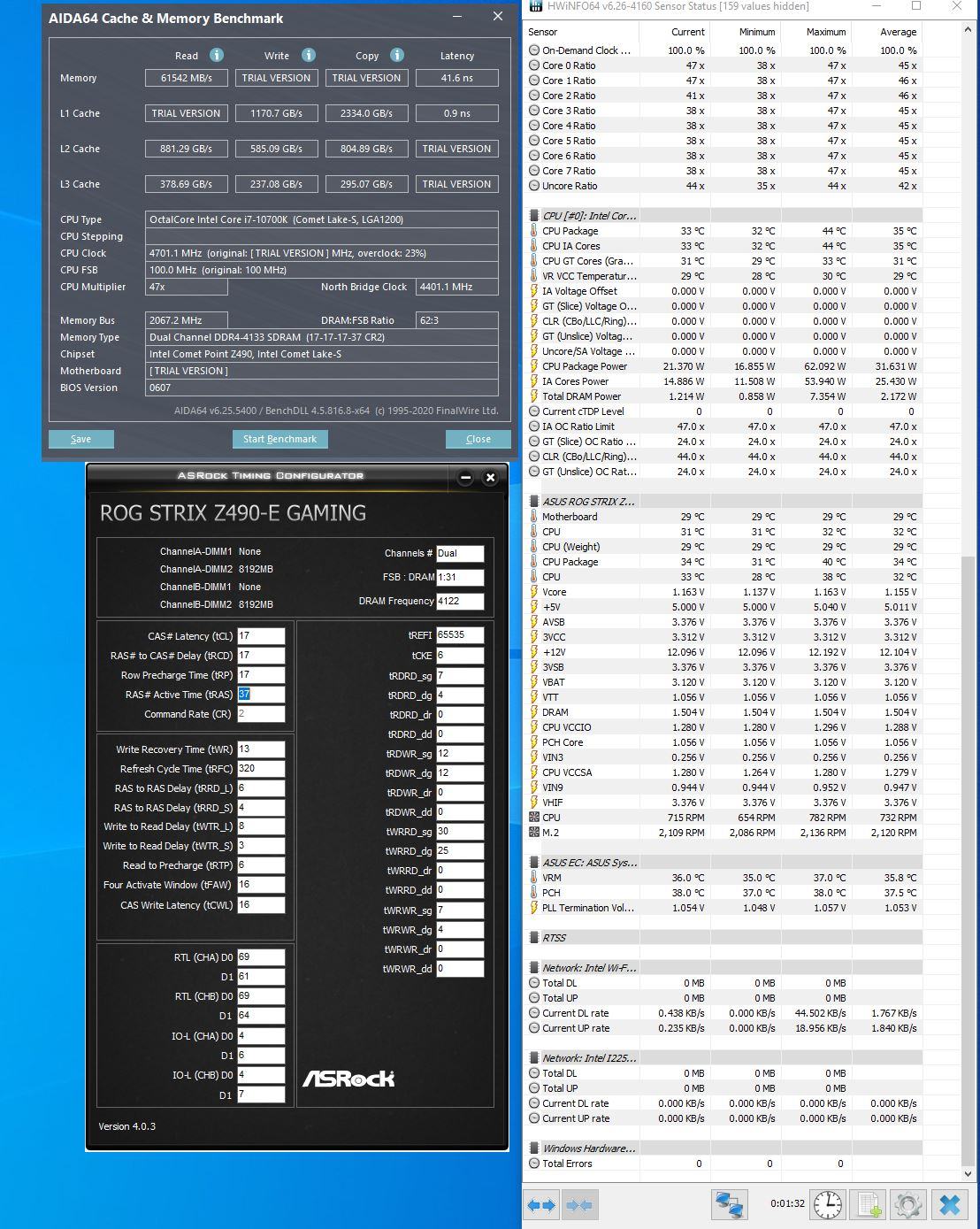980x1229 pixels.
Task: Click the collapse columns grey arrows button
Action: click(579, 1205)
